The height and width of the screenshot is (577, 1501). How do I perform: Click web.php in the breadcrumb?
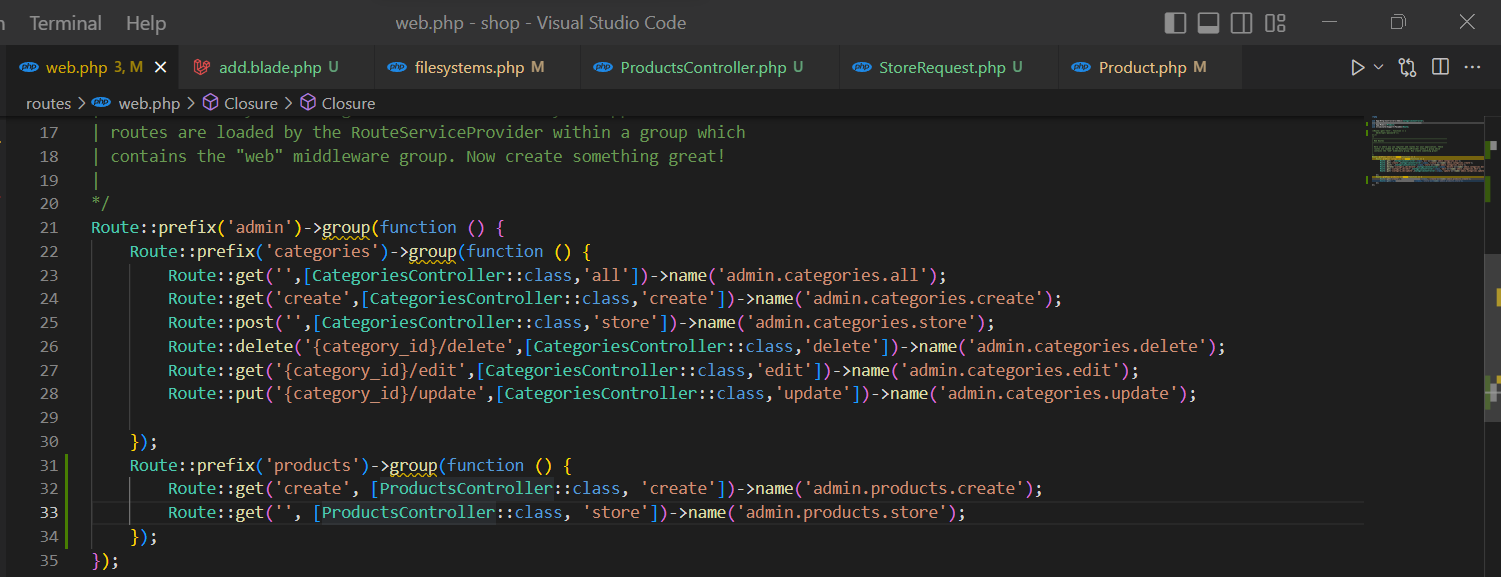point(149,103)
